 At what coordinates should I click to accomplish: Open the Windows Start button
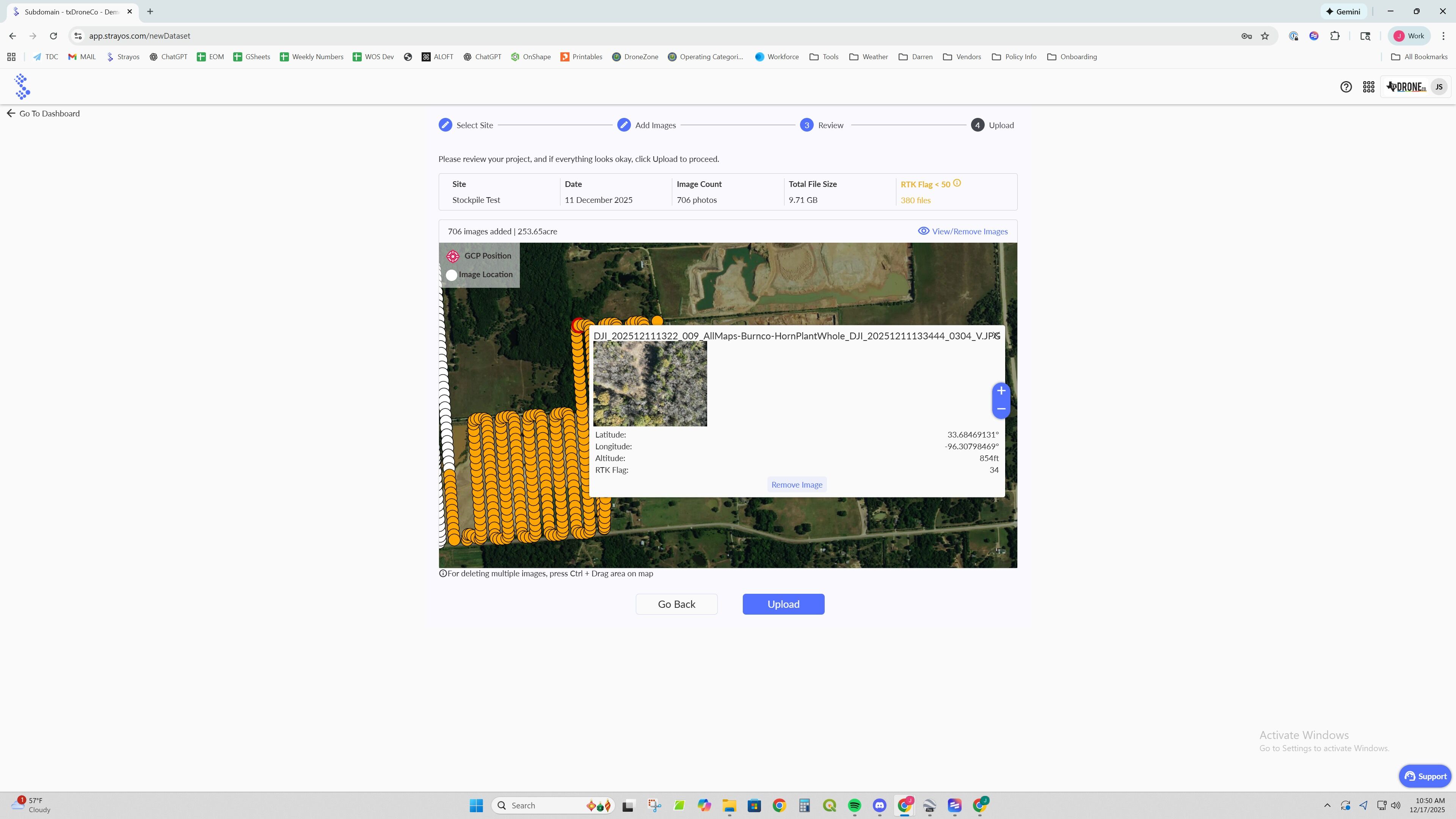click(477, 805)
